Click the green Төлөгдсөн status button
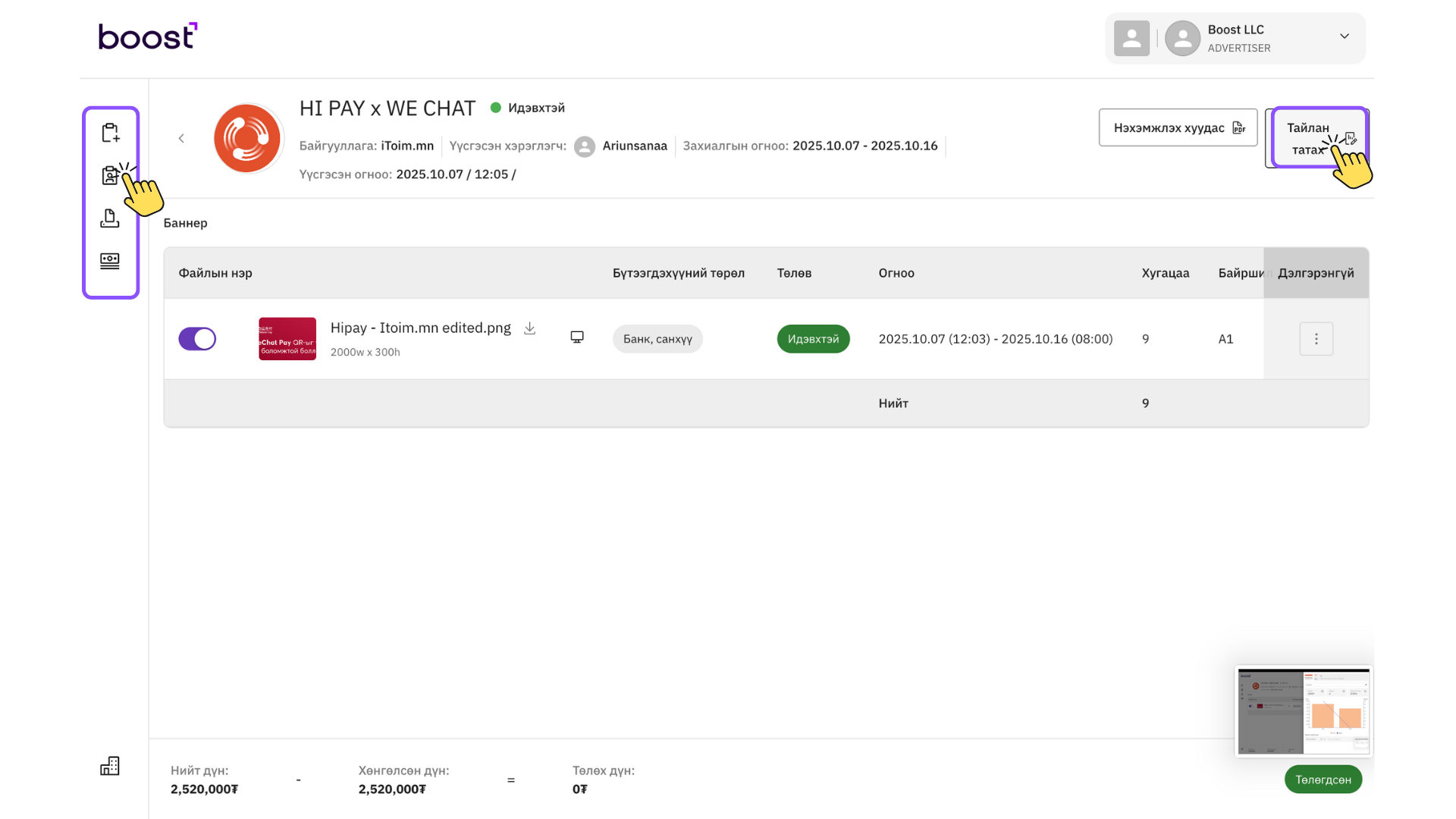This screenshot has height=819, width=1456. pyautogui.click(x=1323, y=780)
